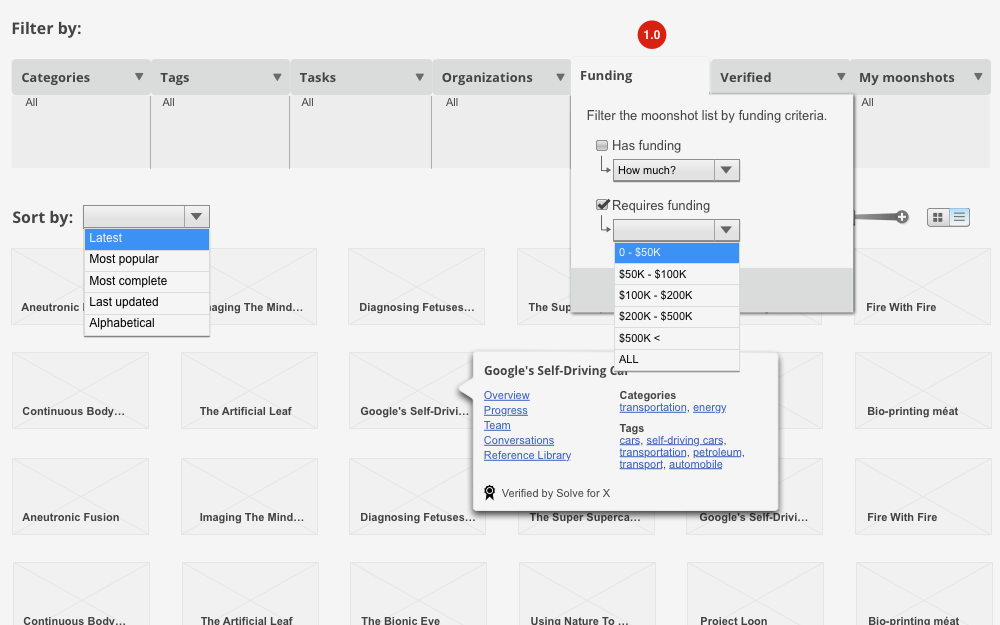This screenshot has width=1000, height=625.
Task: Switch to grid view layout
Action: tap(937, 217)
